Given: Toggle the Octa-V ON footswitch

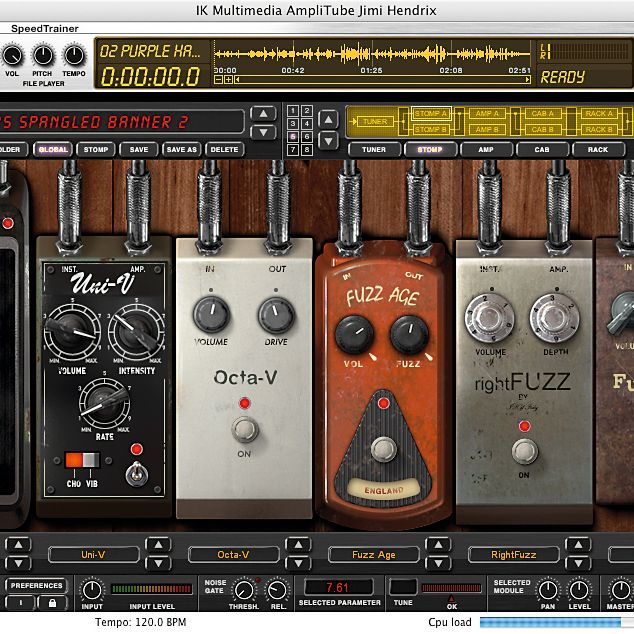Looking at the screenshot, I should point(245,429).
